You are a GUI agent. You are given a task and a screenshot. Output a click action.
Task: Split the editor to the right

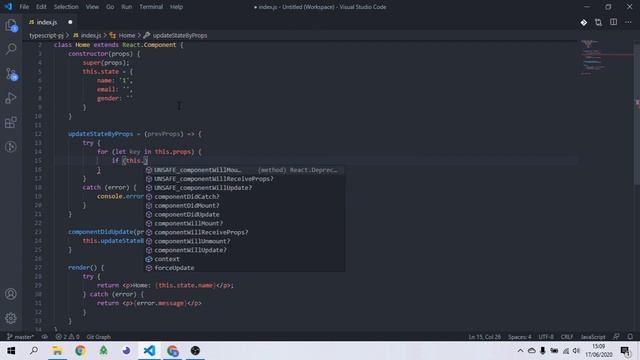(x=613, y=22)
